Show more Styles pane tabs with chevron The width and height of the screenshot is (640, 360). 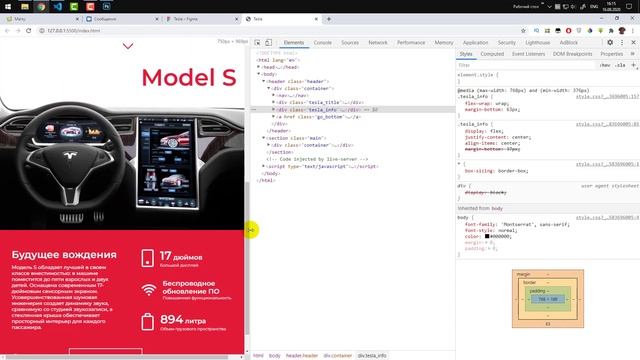tap(633, 54)
